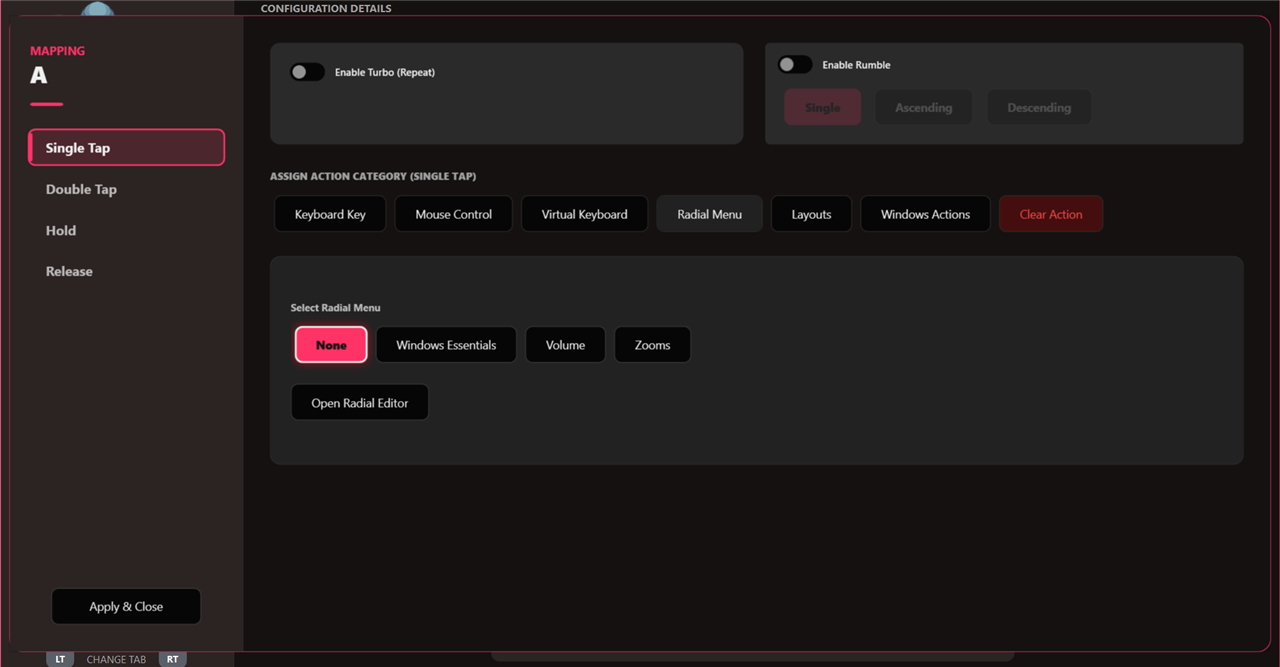
Task: Select the Descending rumble pattern
Action: [x=1039, y=107]
